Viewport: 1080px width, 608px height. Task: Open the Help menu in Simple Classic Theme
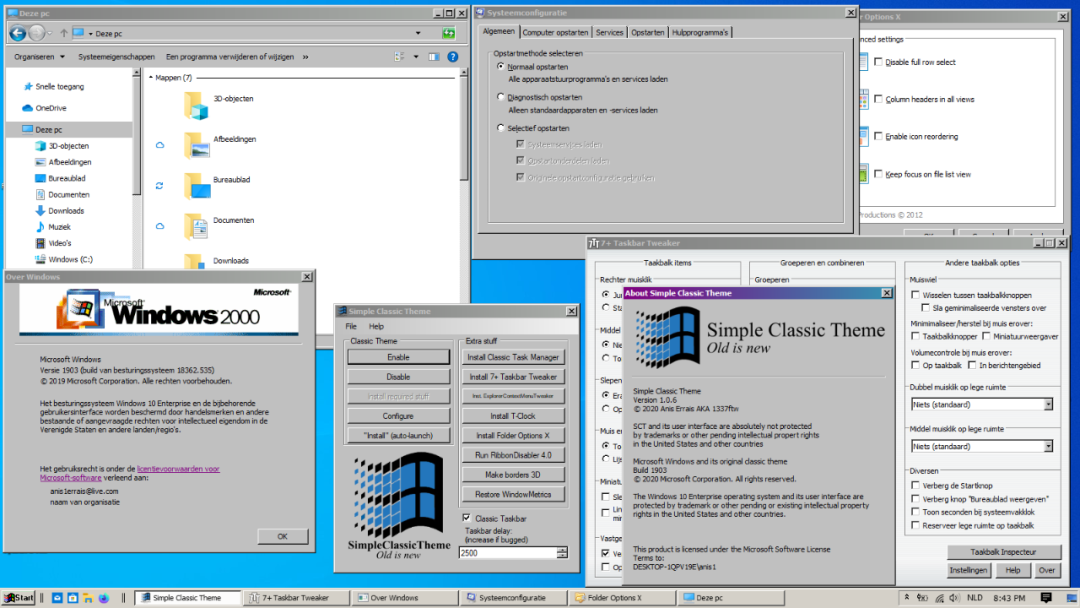point(377,326)
